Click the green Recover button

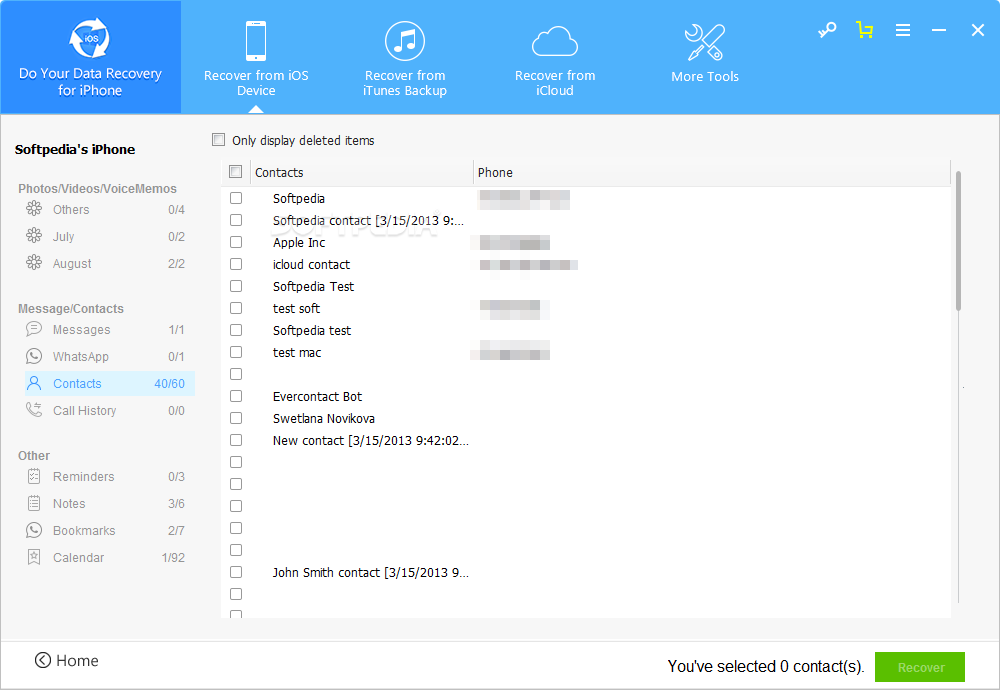[920, 667]
